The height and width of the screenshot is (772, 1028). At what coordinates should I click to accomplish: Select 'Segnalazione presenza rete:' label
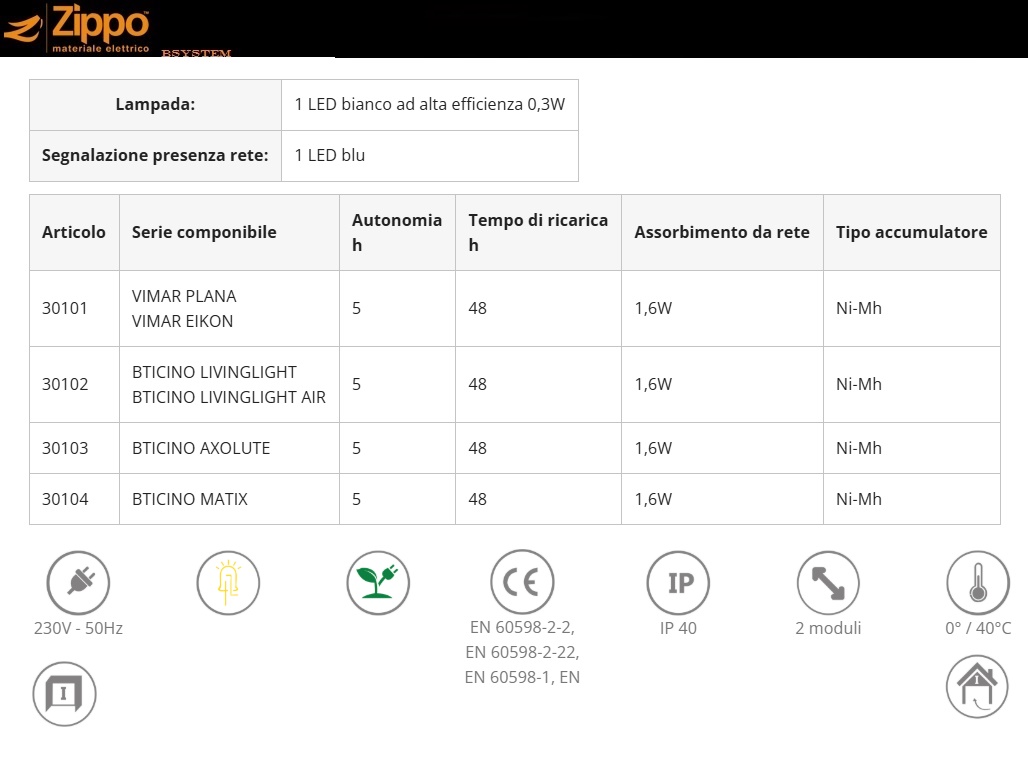[155, 155]
